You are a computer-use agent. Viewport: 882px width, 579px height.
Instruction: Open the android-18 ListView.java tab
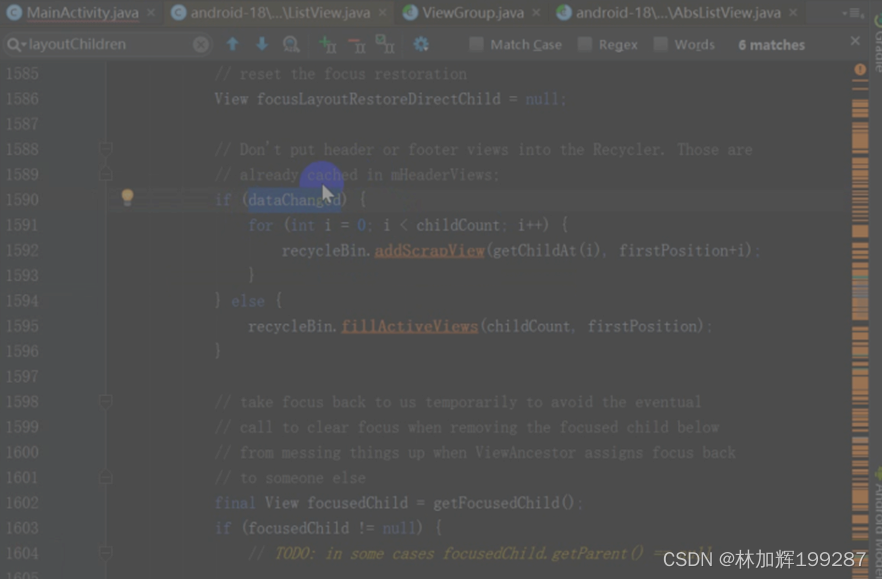(280, 12)
